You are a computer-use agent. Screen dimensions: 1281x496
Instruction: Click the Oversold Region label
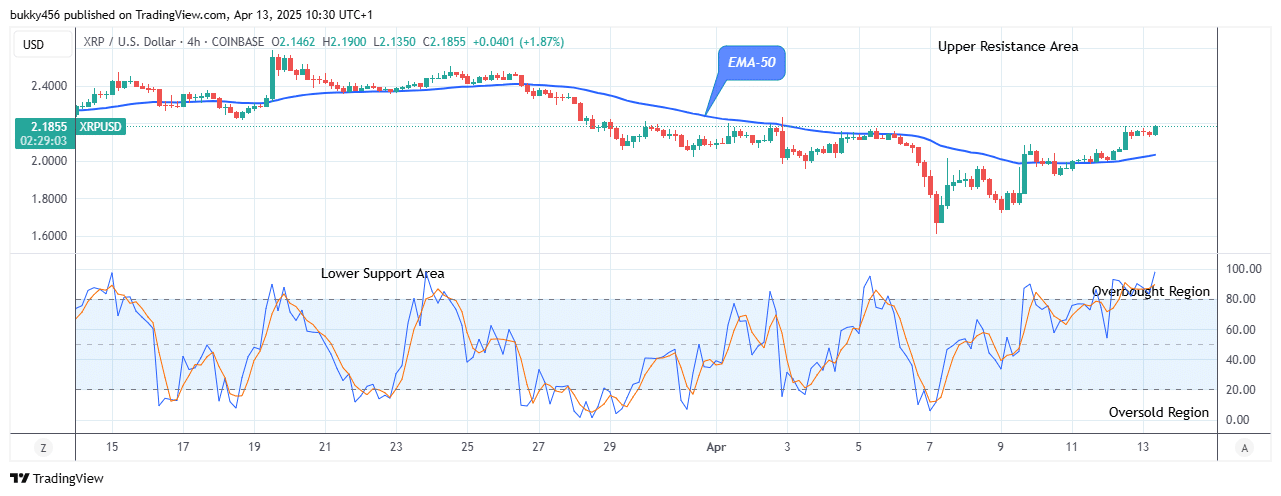(x=1159, y=412)
